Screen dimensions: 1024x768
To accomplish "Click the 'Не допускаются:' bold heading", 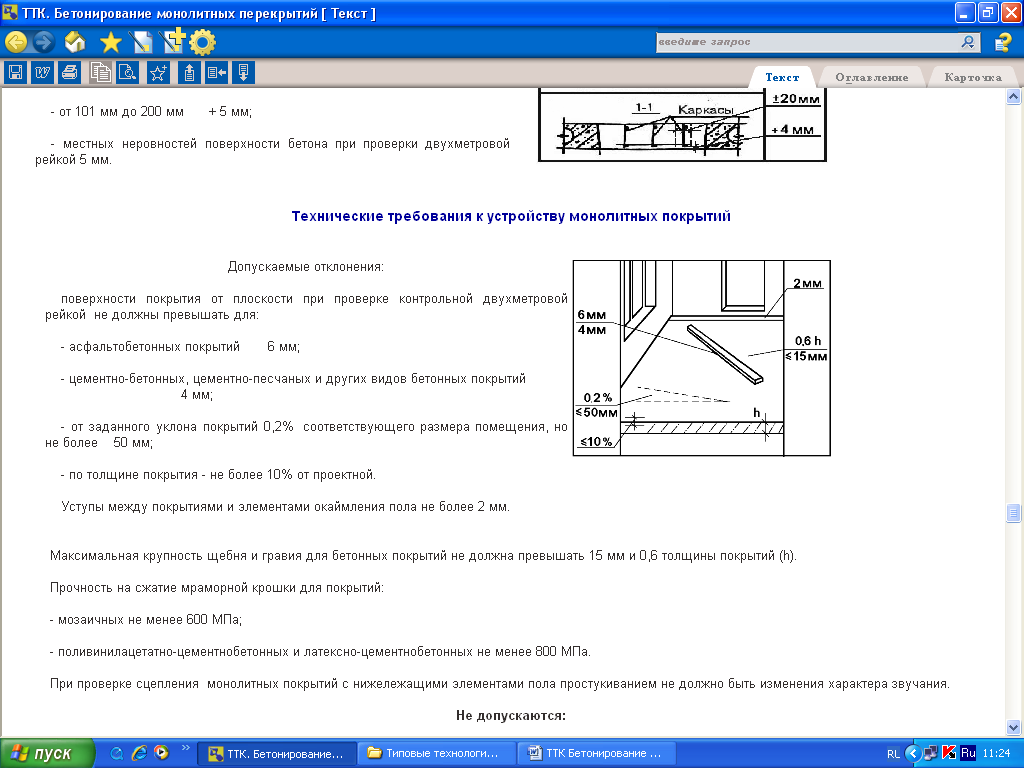I will point(511,715).
